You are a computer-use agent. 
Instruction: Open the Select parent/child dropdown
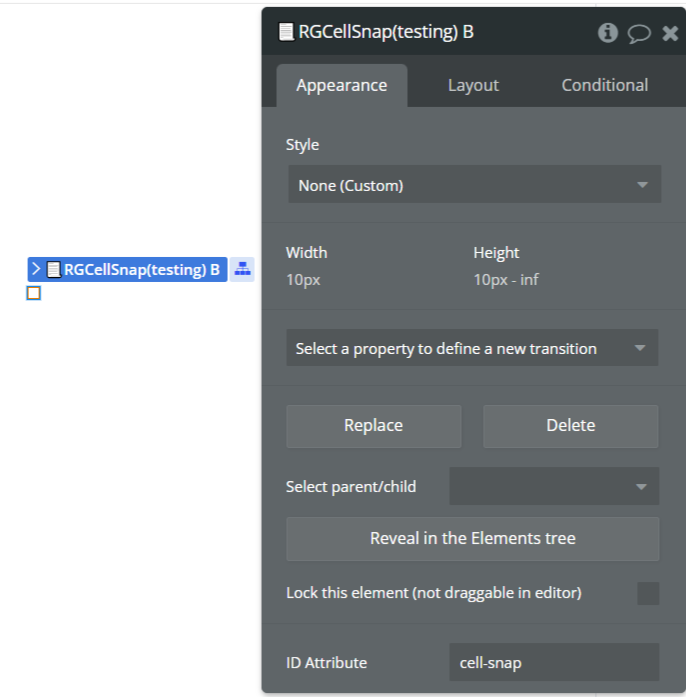point(554,487)
